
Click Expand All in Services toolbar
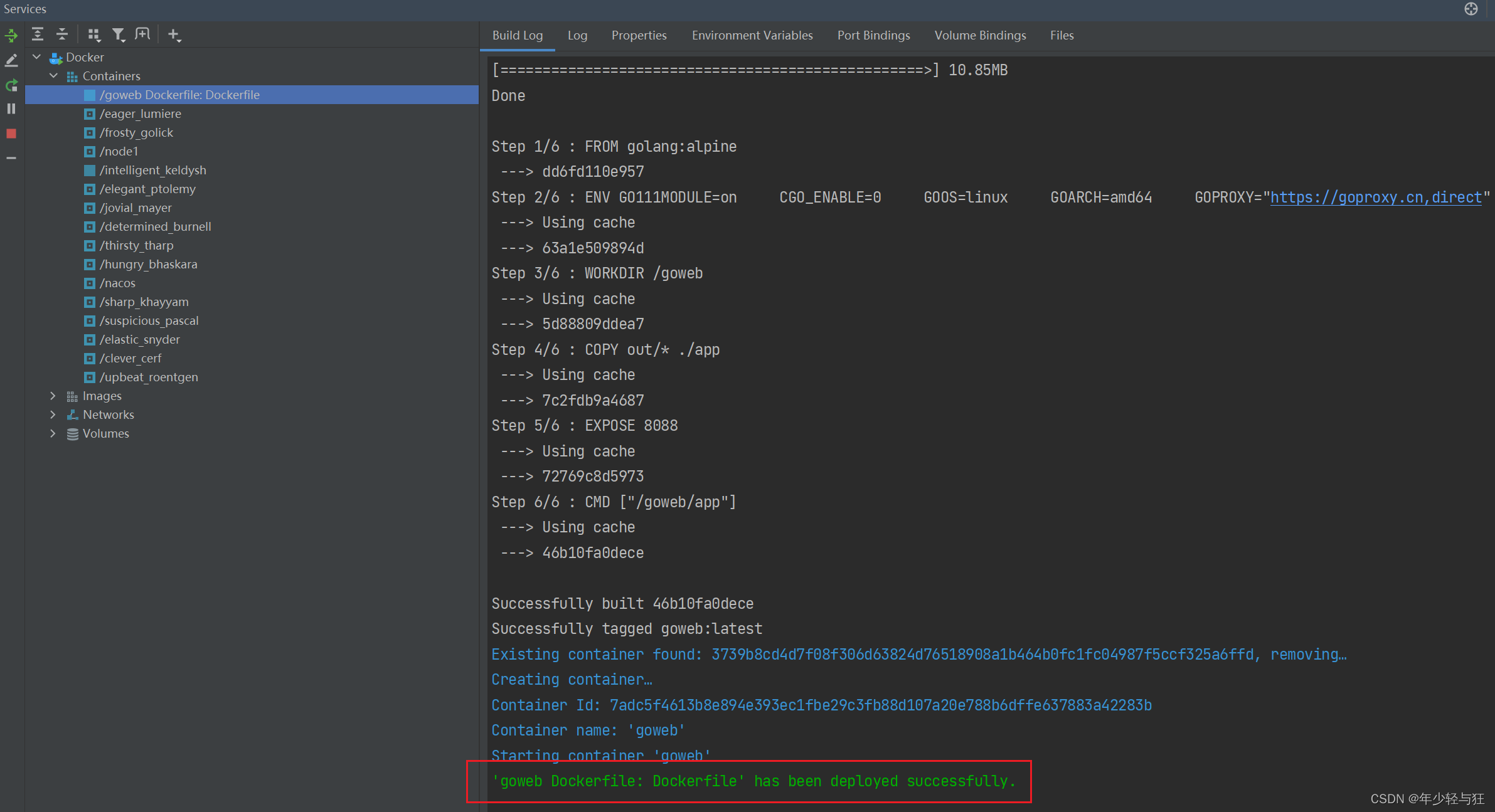tap(38, 34)
